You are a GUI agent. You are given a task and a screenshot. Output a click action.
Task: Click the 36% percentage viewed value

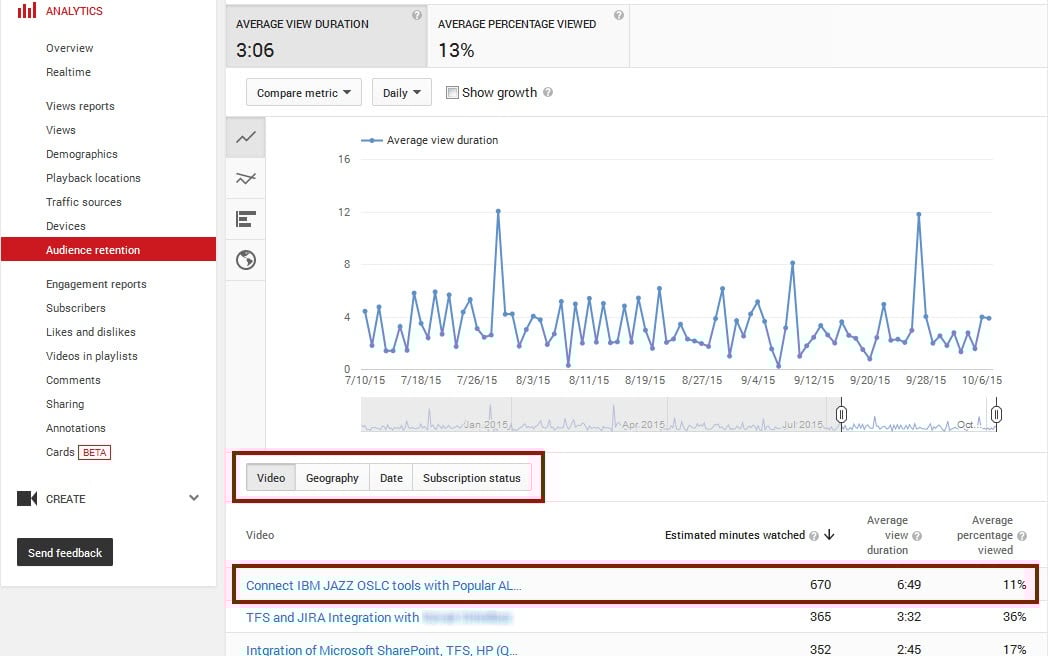click(x=1015, y=617)
